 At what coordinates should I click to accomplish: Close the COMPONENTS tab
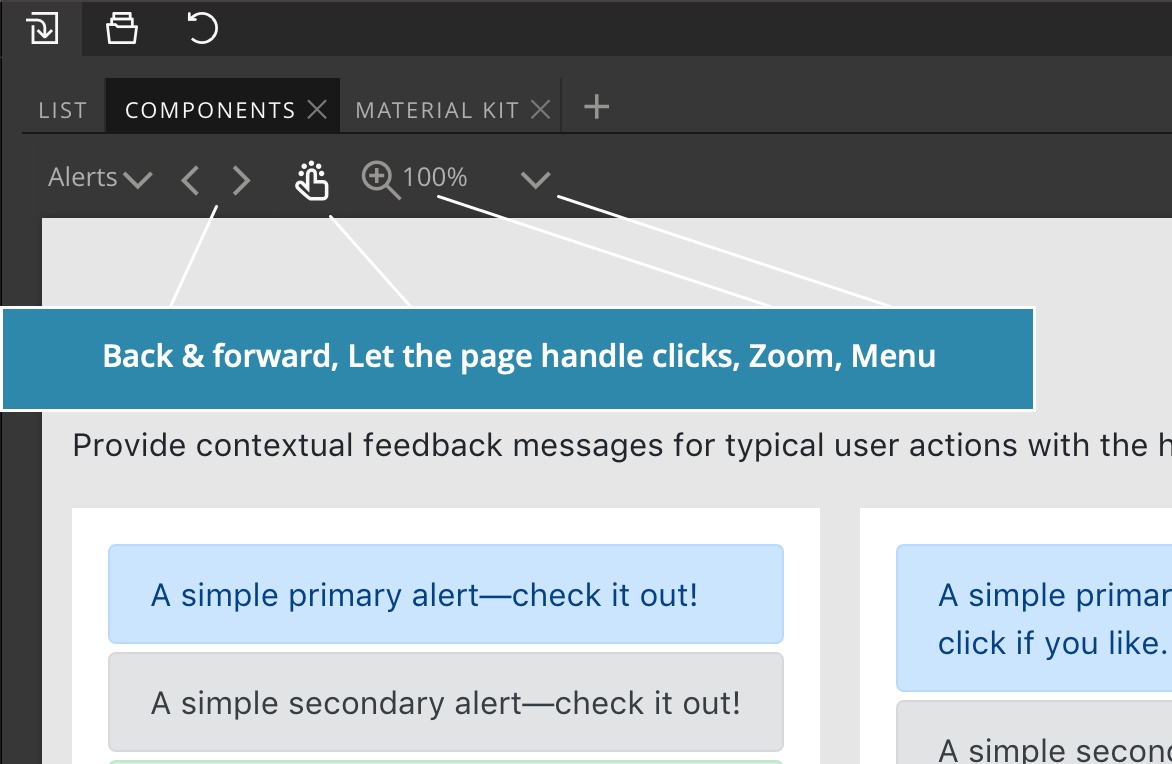coord(317,110)
